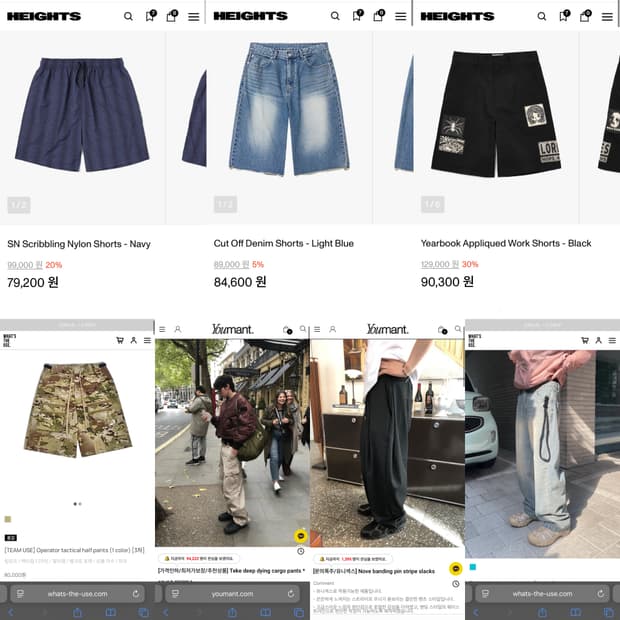The height and width of the screenshot is (620, 620).
Task: Open user profile icon on first Youmant page
Action: [x=178, y=329]
